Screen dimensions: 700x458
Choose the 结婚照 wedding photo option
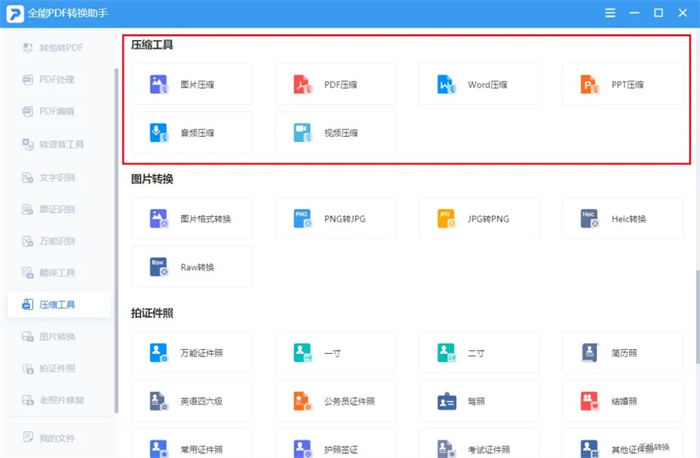pyautogui.click(x=622, y=401)
